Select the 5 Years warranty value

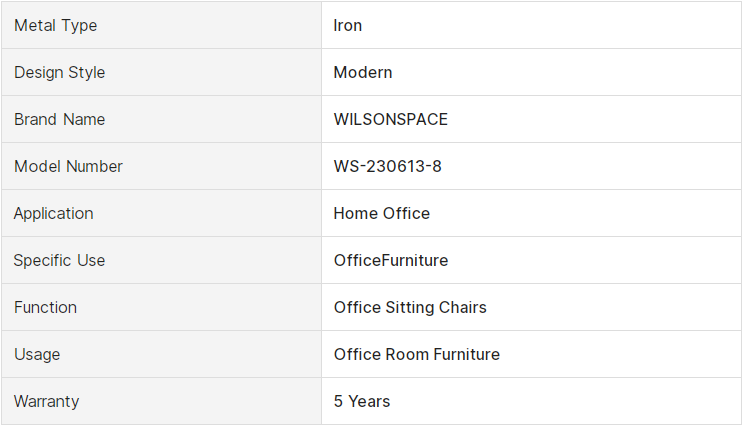[x=362, y=401]
